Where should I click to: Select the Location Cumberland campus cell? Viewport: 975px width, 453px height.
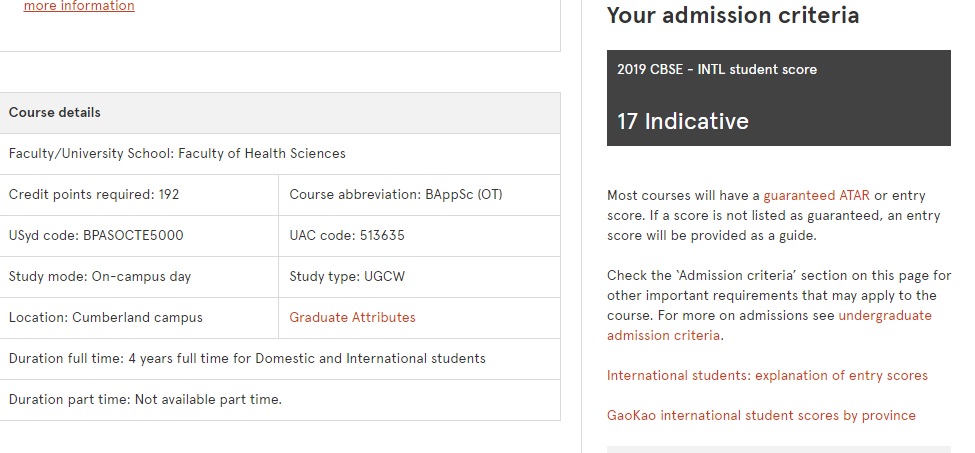coord(106,317)
